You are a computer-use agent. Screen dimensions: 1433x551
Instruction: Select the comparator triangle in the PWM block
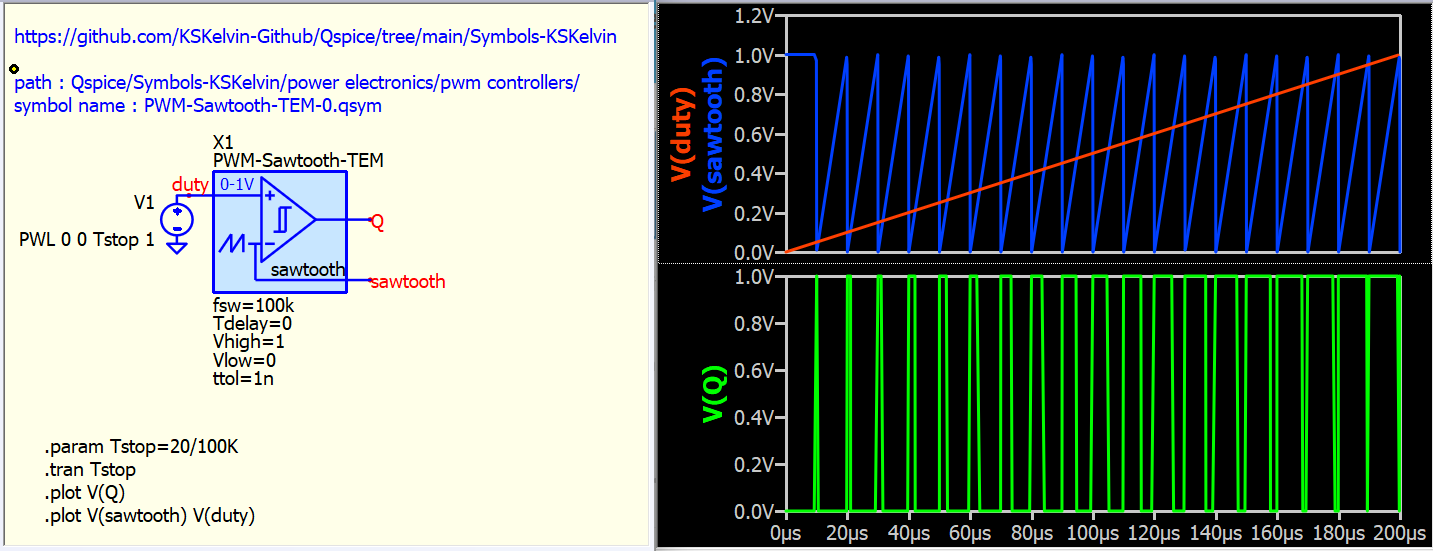tap(286, 219)
